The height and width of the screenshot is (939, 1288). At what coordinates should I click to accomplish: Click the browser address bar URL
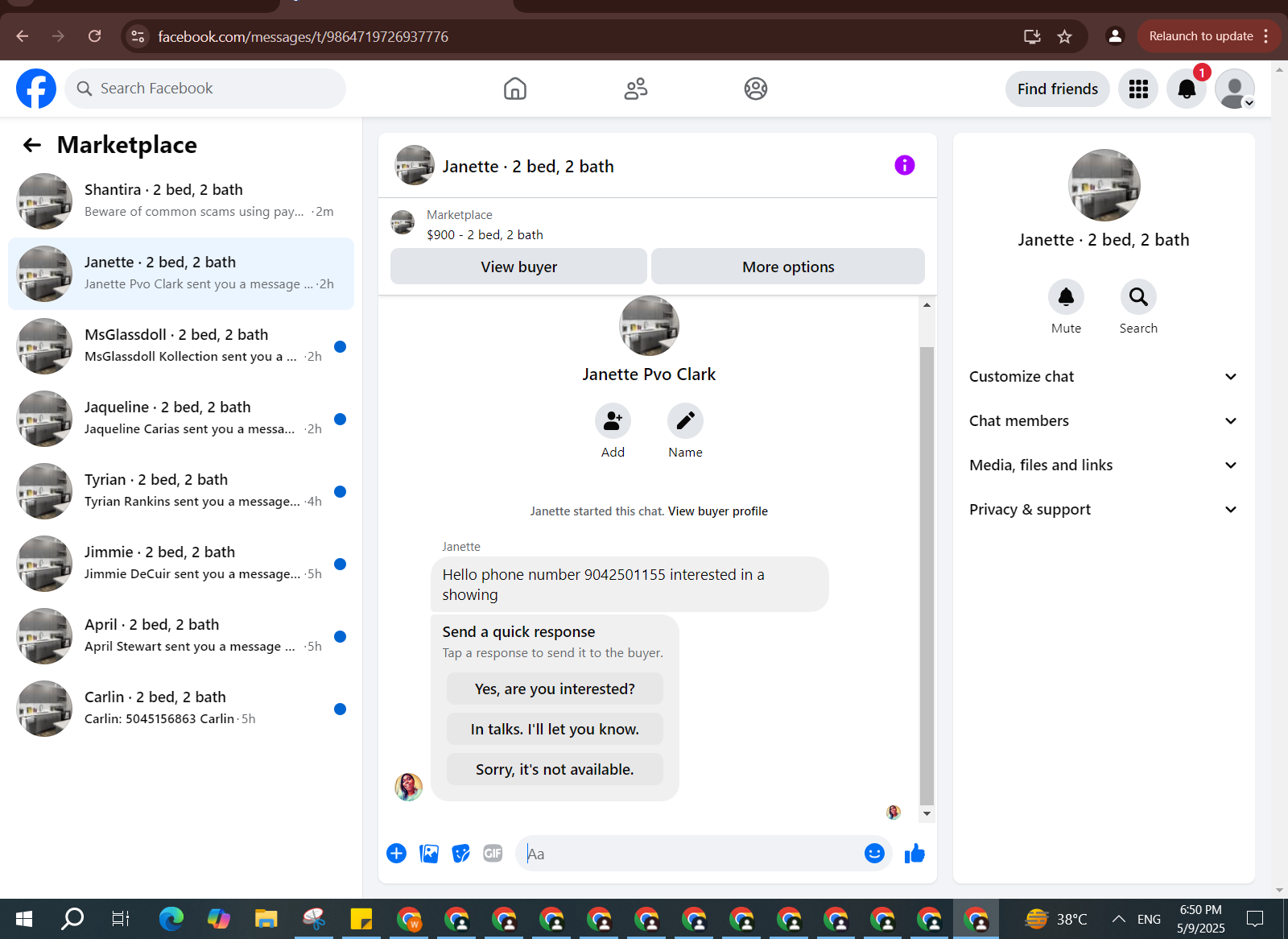point(303,36)
